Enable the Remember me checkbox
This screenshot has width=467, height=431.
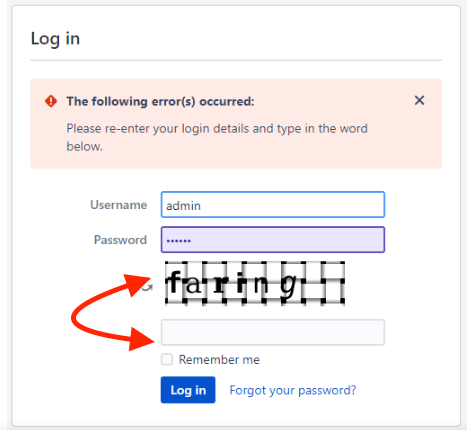pyautogui.click(x=167, y=359)
